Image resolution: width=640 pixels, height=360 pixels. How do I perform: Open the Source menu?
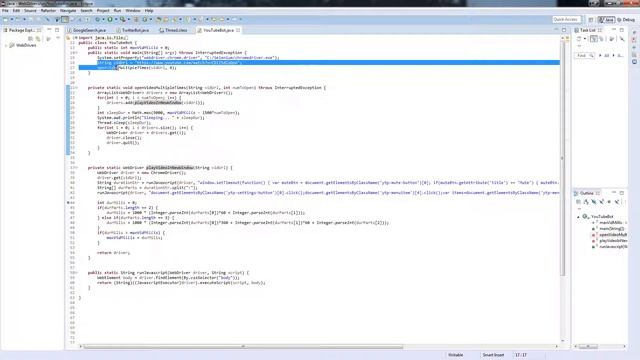30,11
